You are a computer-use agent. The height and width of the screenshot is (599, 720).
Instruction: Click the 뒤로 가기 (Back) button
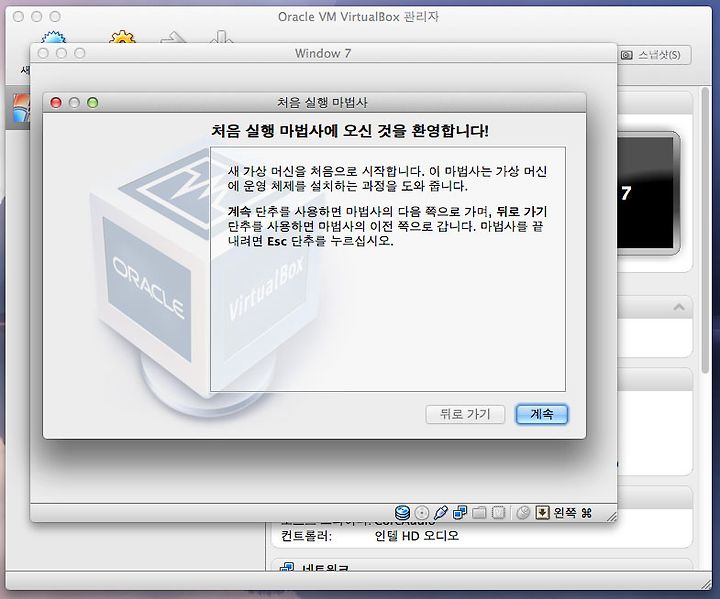465,414
